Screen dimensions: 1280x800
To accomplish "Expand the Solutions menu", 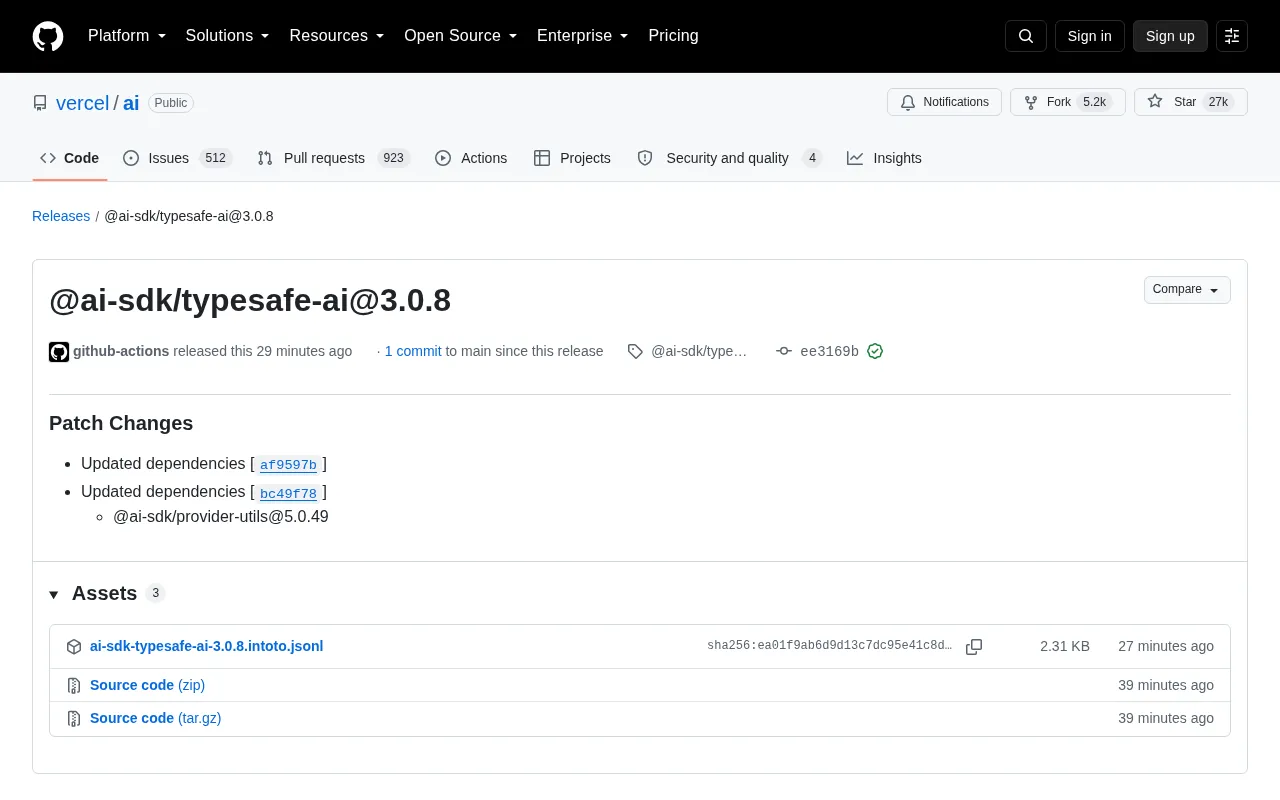I will [x=228, y=36].
